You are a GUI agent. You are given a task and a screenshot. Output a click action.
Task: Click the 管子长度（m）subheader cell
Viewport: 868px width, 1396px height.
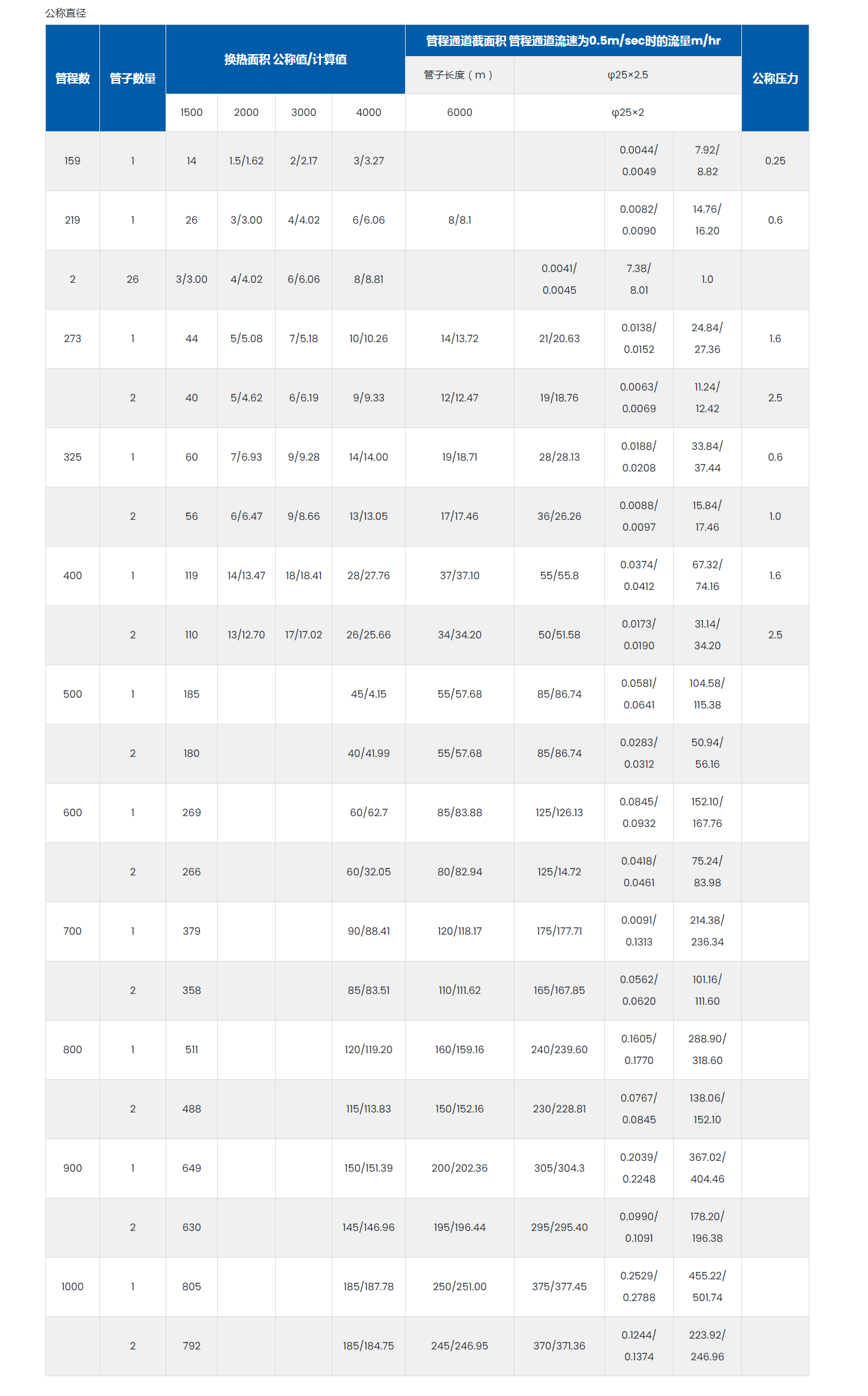pyautogui.click(x=459, y=75)
